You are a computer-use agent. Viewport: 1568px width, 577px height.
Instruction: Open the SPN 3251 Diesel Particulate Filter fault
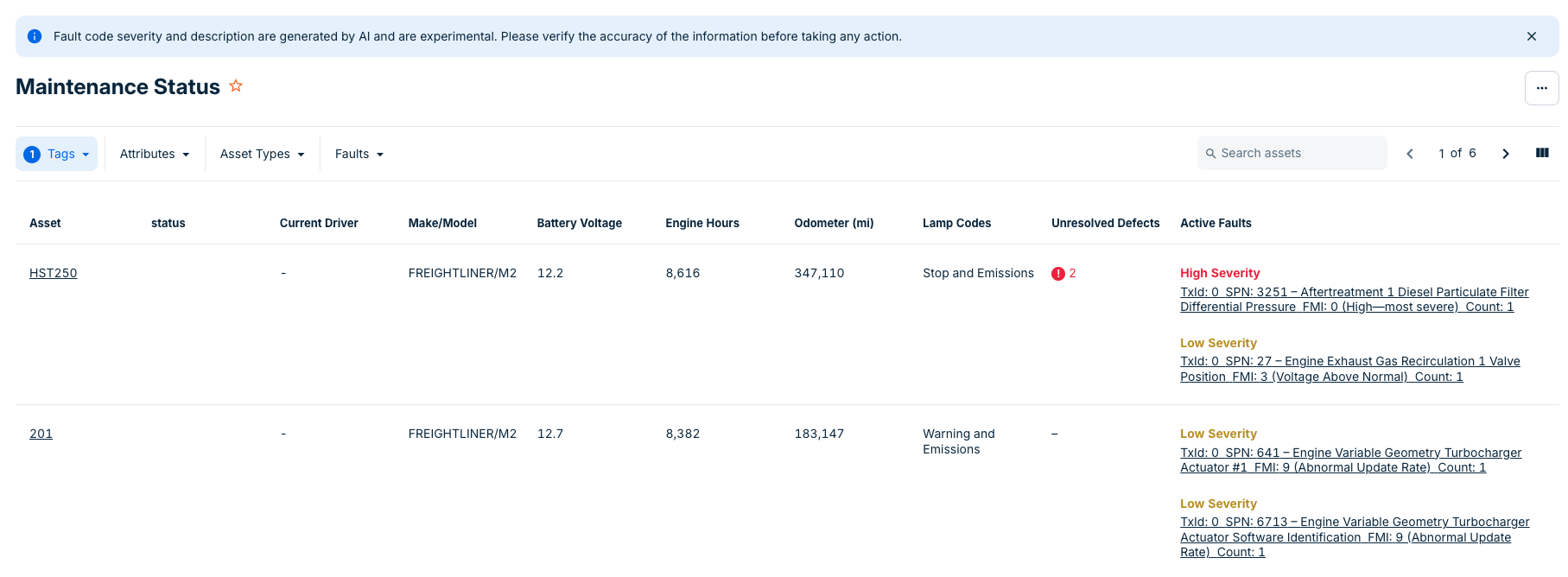pos(1353,300)
